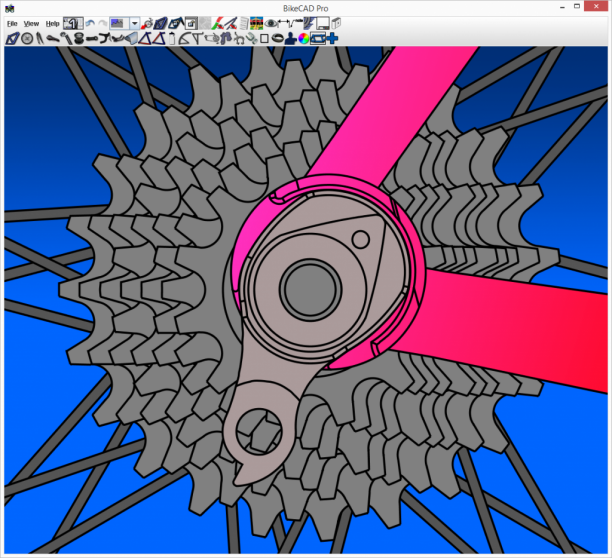Click the tire and fender icon
The width and height of the screenshot is (612, 558).
click(x=310, y=23)
